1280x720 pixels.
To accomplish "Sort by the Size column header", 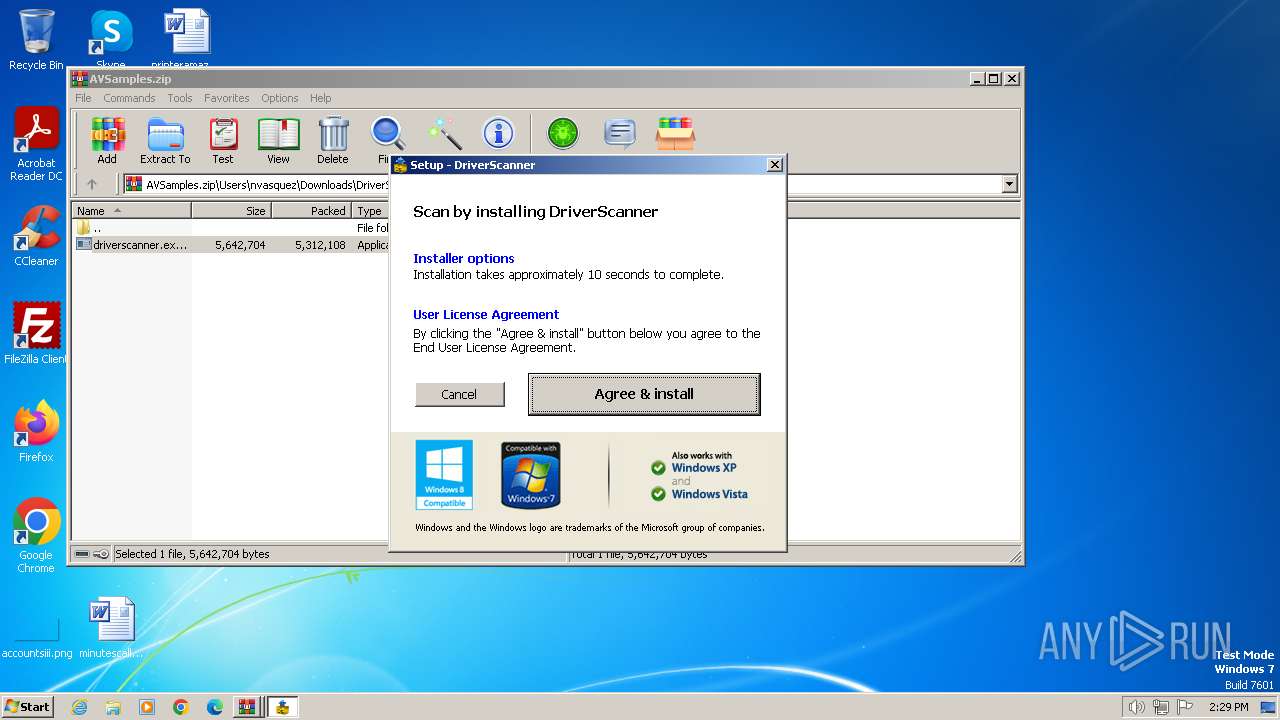I will pyautogui.click(x=232, y=211).
